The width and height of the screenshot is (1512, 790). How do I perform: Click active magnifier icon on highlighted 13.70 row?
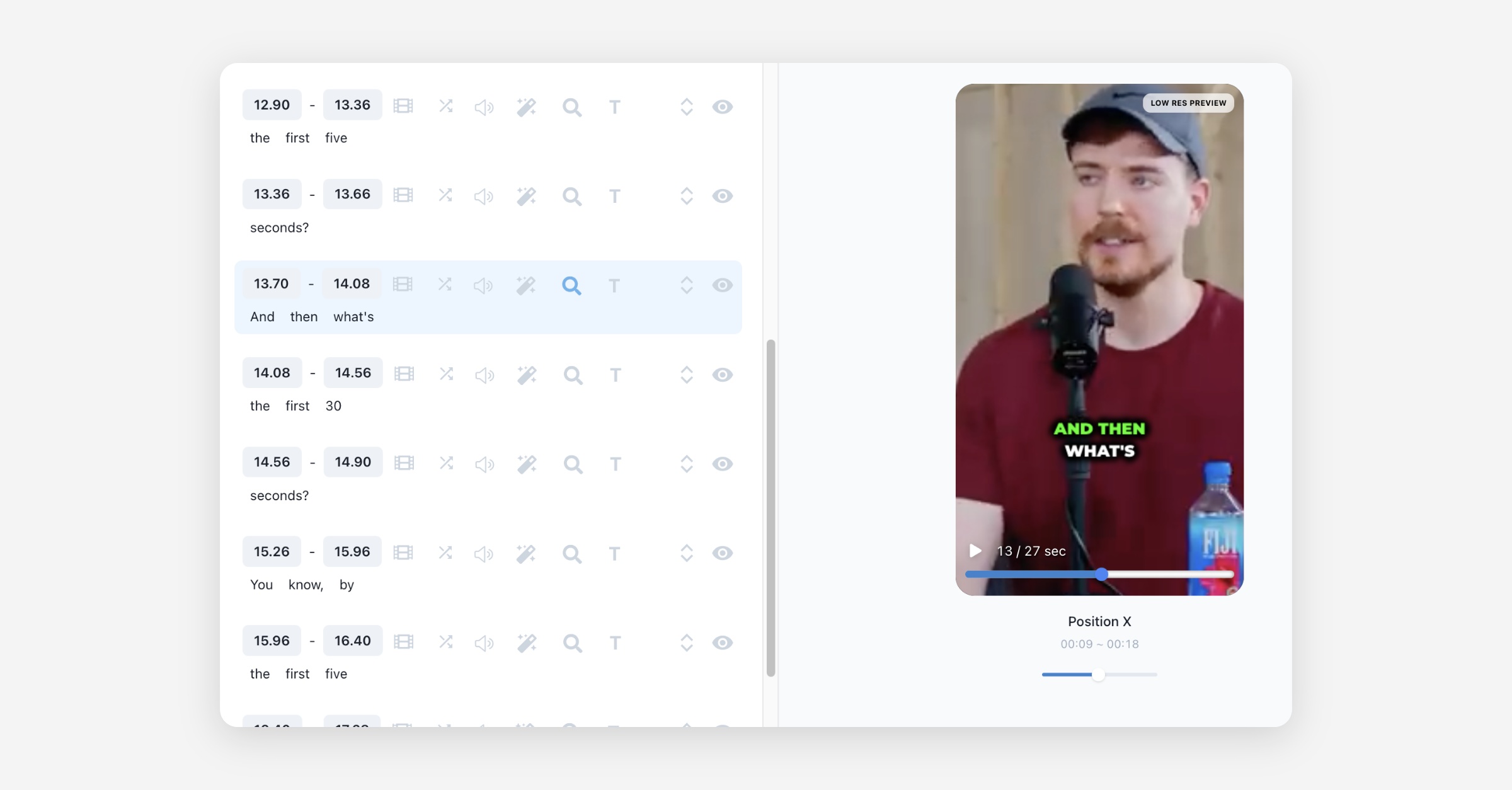coord(571,286)
